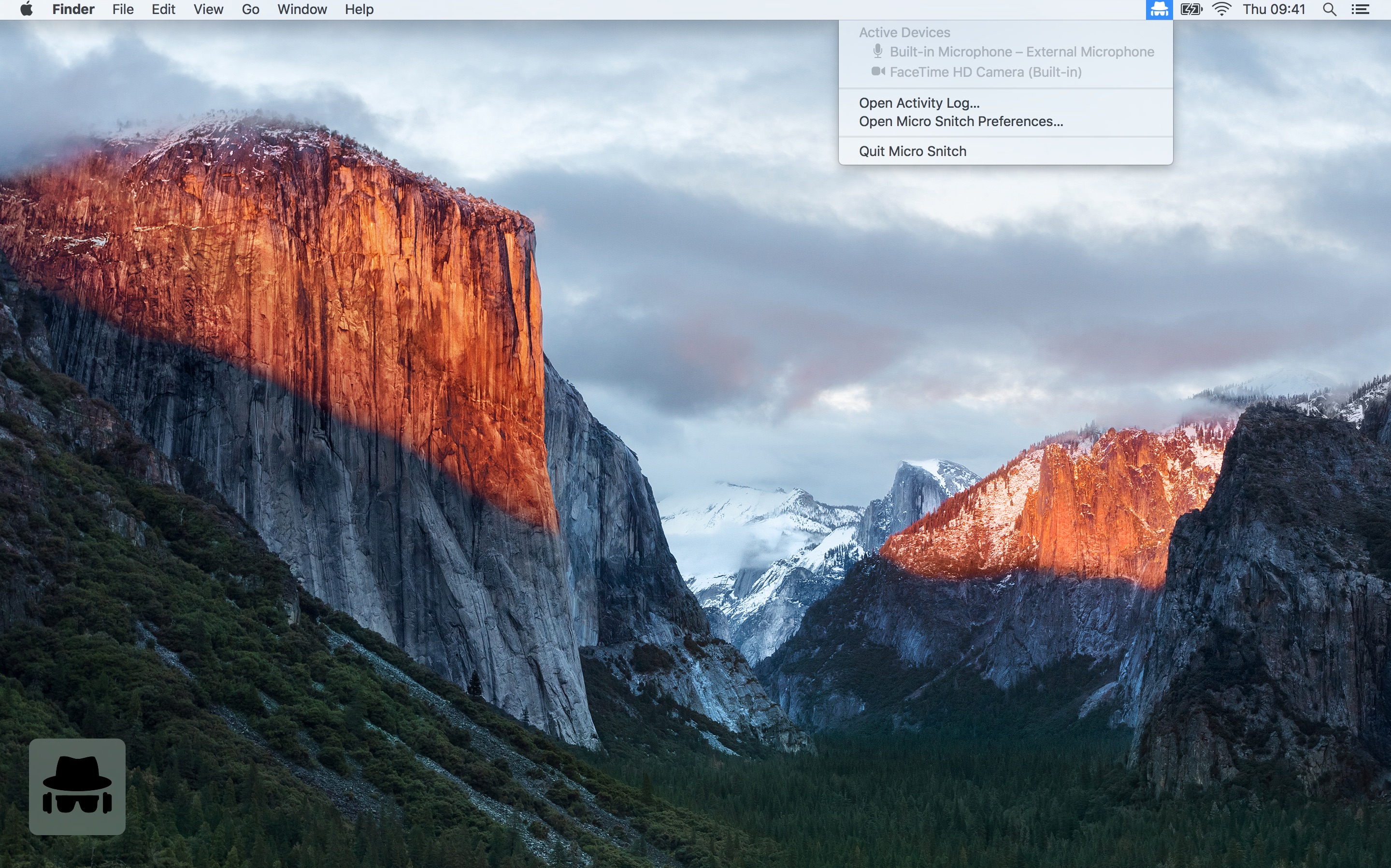Expand the Edit menu

(163, 9)
